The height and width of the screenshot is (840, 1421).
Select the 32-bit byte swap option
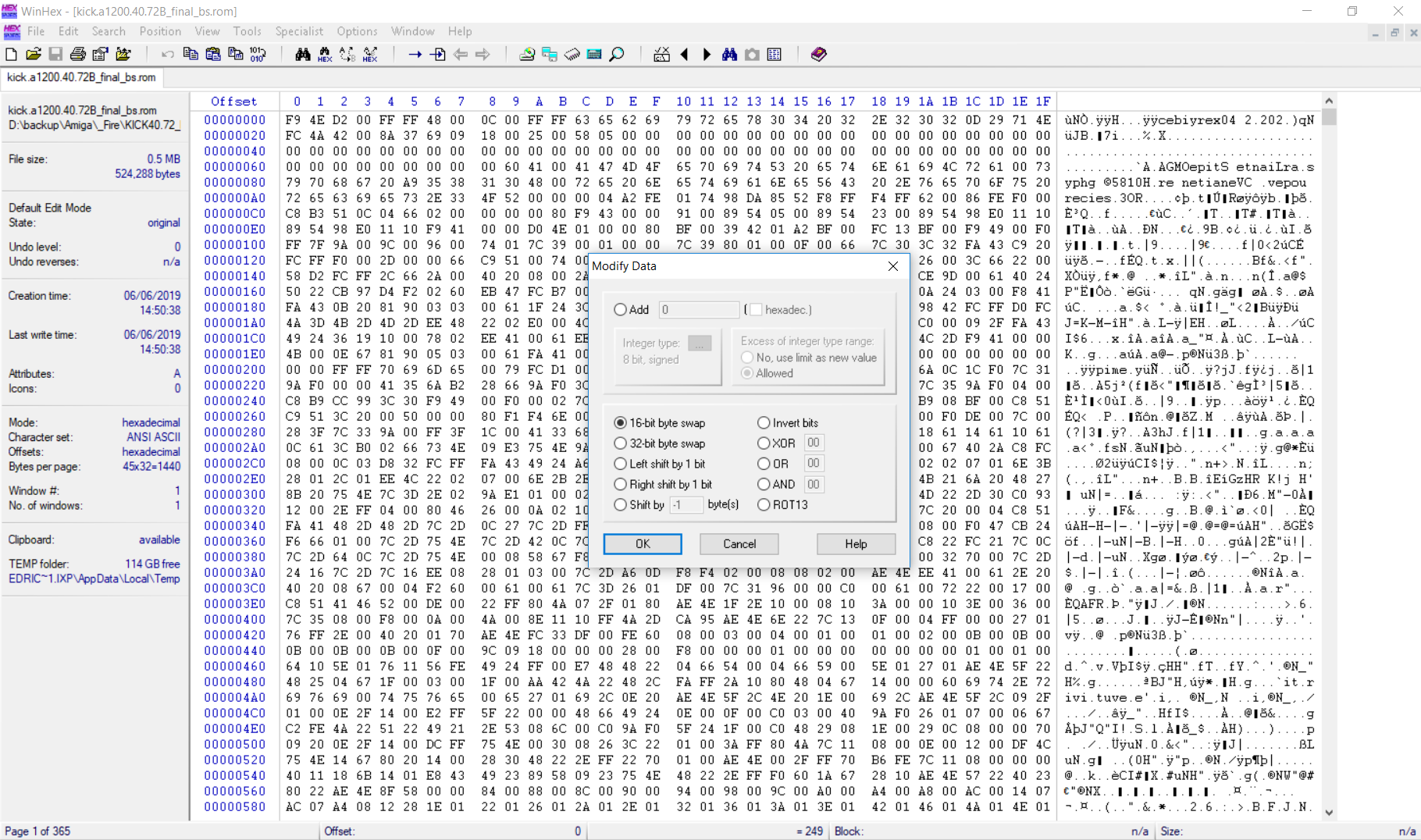click(x=621, y=443)
